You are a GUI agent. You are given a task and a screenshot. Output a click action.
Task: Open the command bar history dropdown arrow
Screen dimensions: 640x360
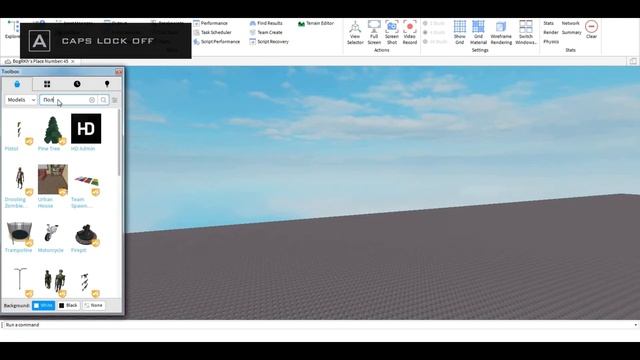click(x=636, y=325)
